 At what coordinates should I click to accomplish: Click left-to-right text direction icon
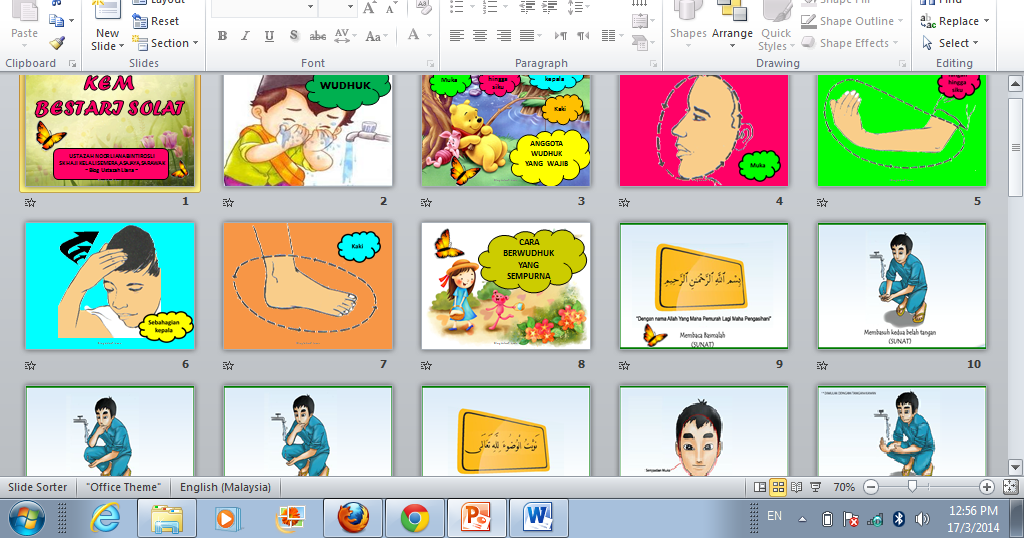click(x=560, y=36)
